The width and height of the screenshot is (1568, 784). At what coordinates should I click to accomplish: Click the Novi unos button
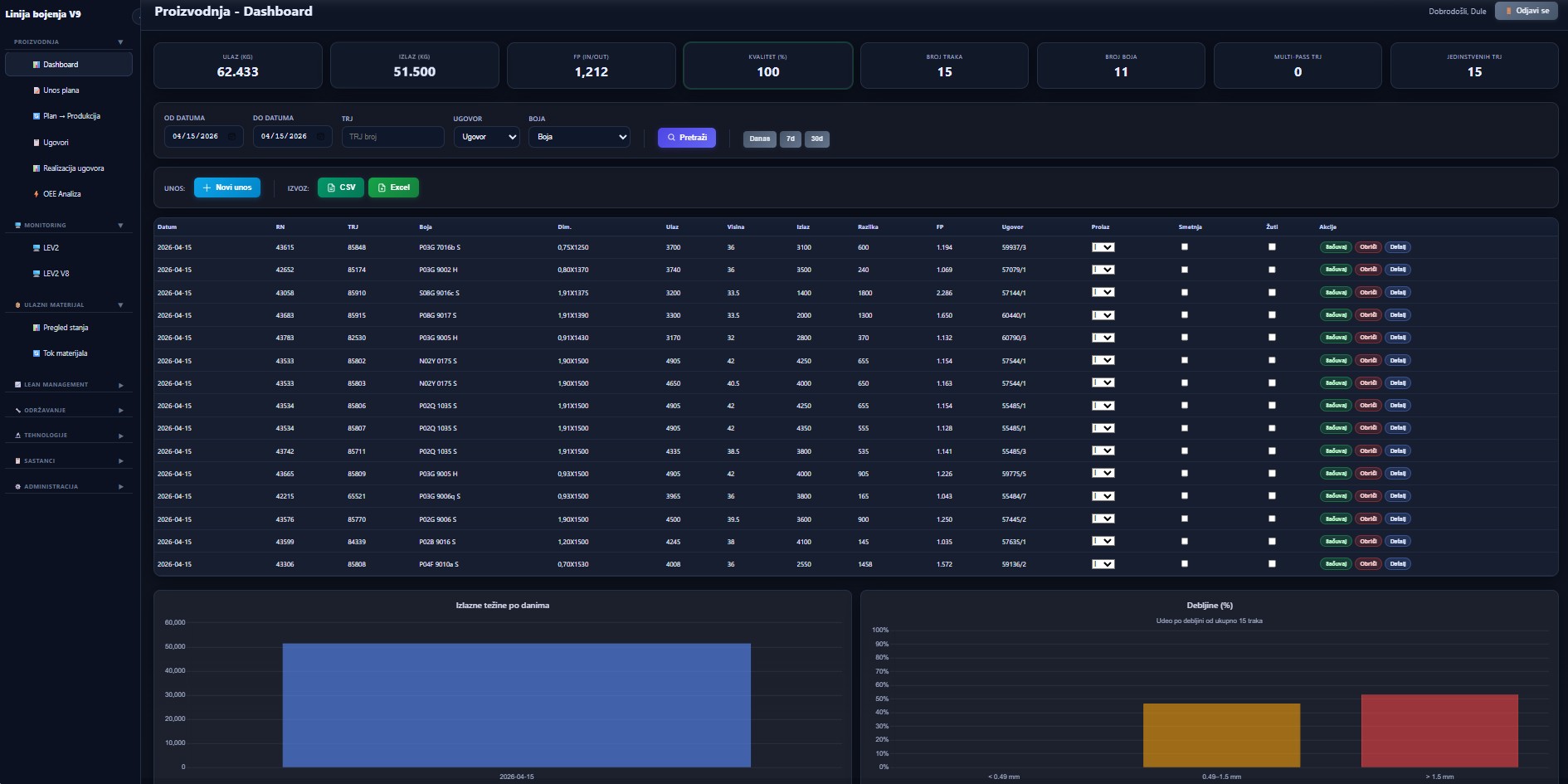227,187
